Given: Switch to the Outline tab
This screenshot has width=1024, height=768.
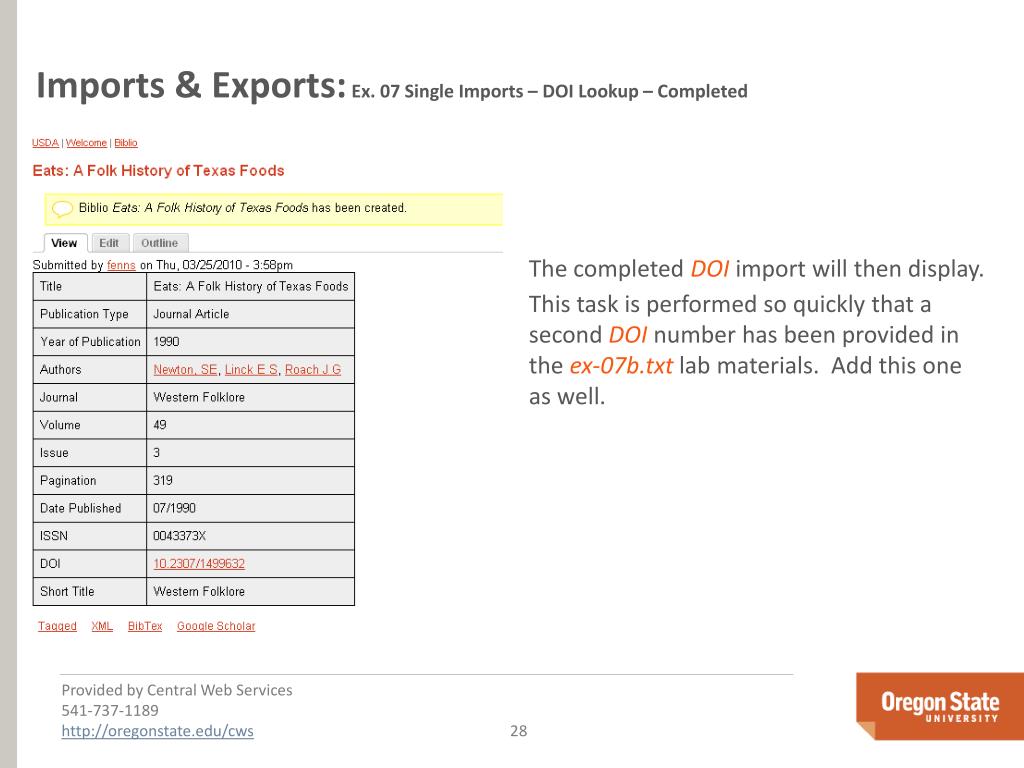Looking at the screenshot, I should tap(159, 243).
